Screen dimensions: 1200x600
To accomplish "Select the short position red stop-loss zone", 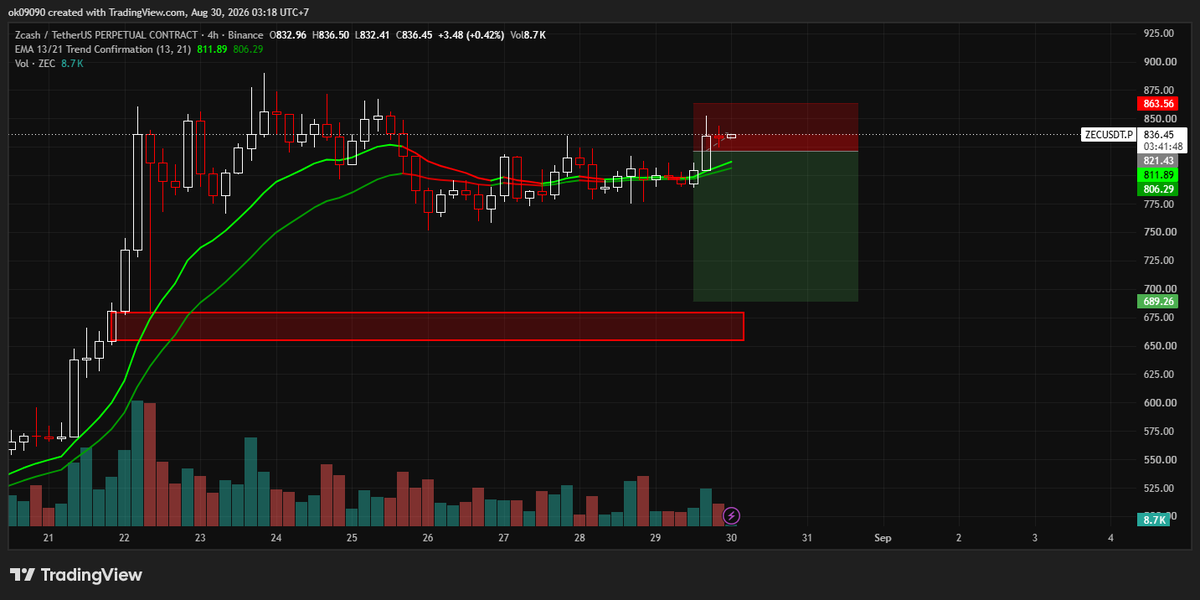I will click(776, 127).
